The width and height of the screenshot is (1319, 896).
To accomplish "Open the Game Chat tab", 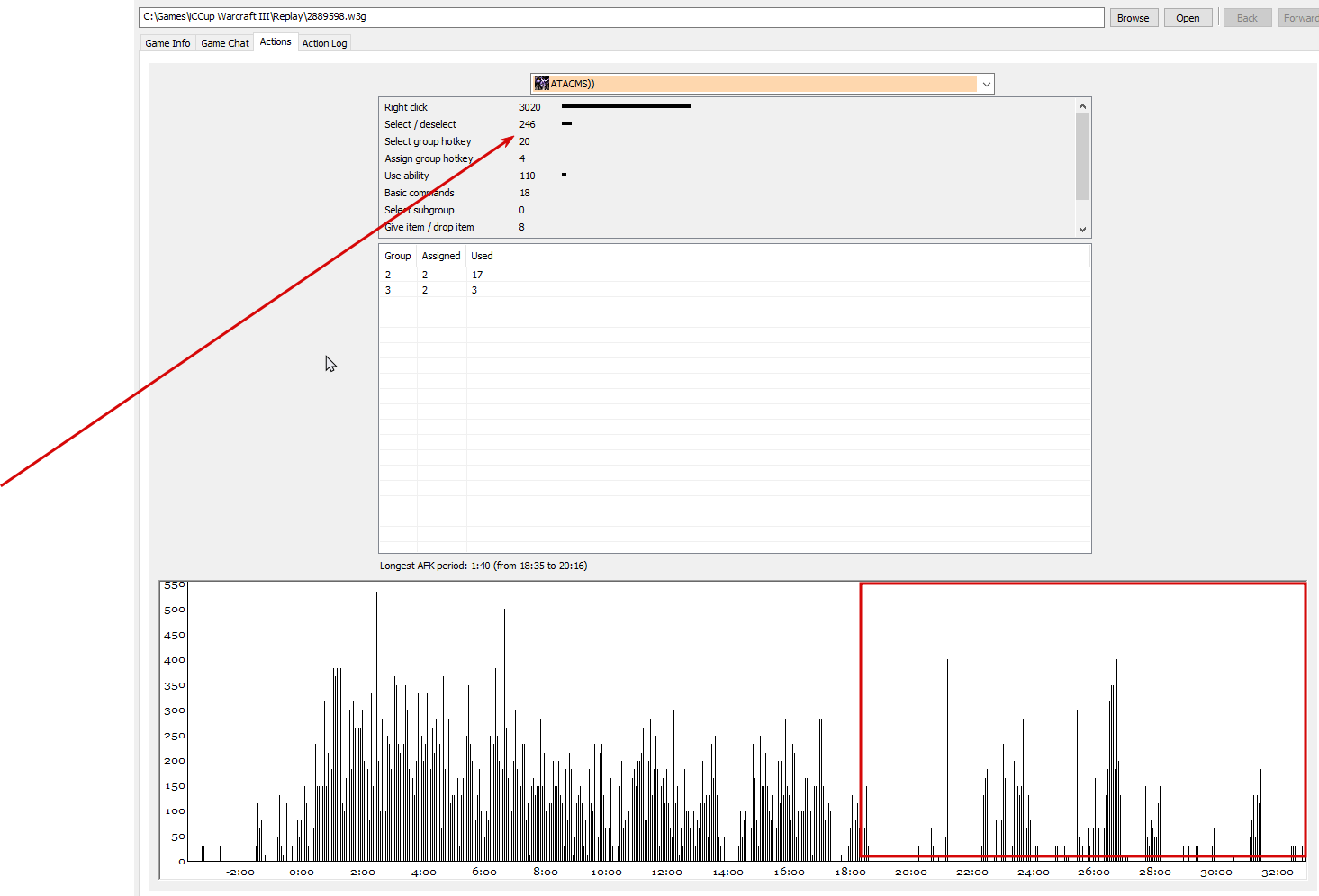I will [225, 43].
